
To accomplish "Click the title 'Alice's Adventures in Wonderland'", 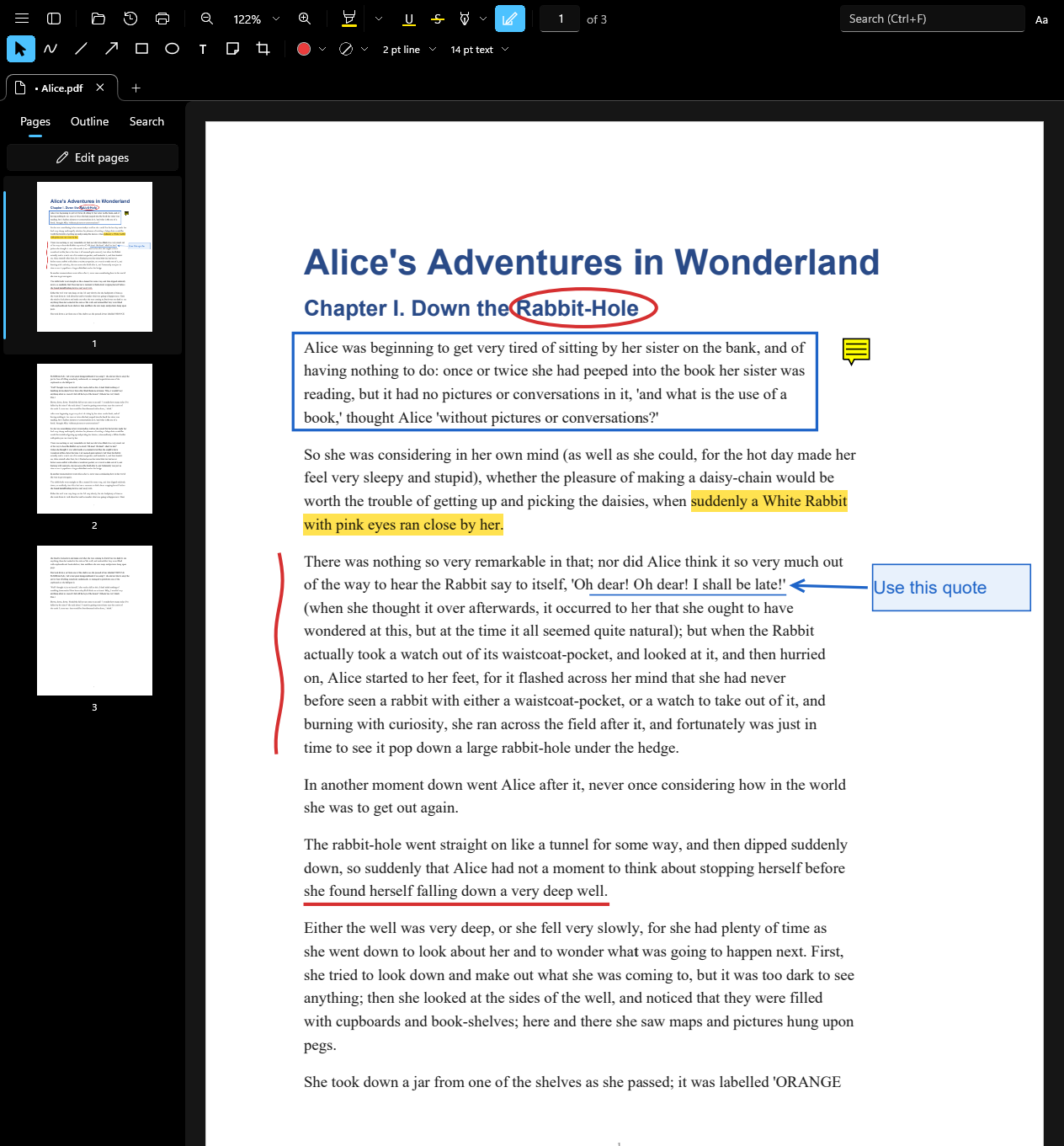I will pos(591,262).
